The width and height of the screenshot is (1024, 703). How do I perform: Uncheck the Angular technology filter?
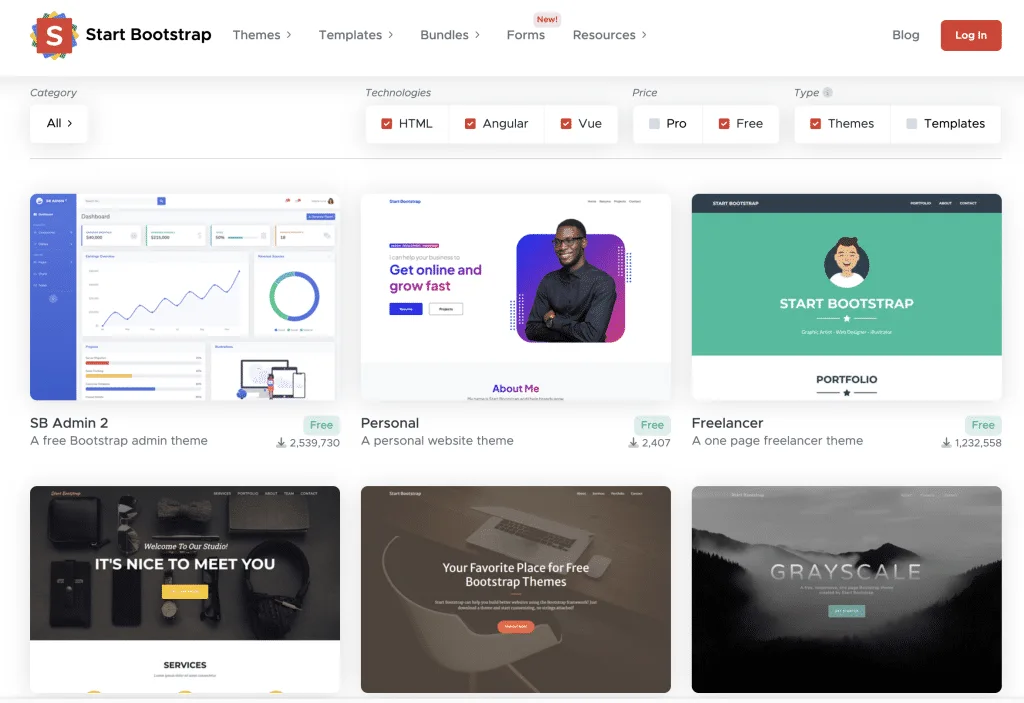click(470, 123)
